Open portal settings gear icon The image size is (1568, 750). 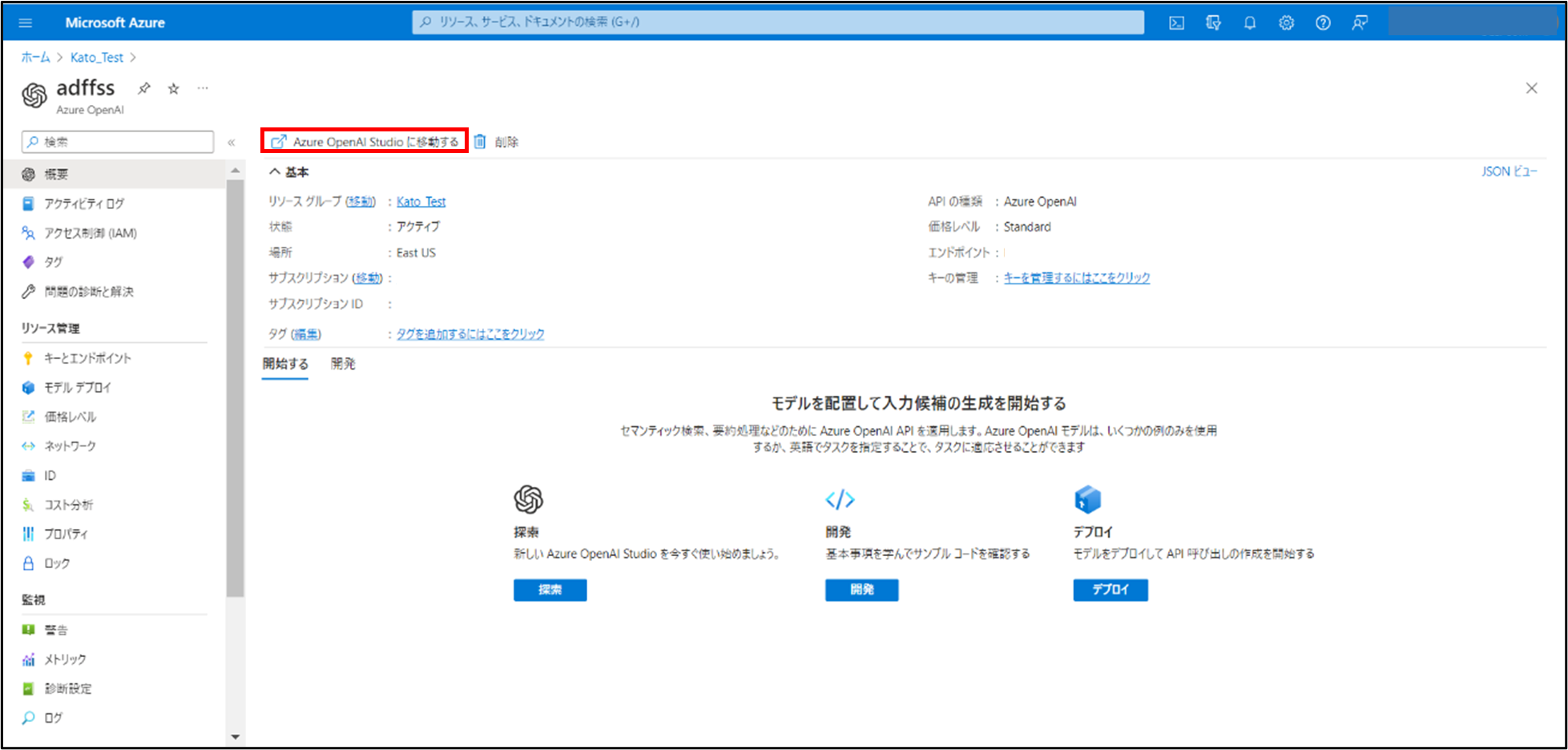click(1286, 22)
